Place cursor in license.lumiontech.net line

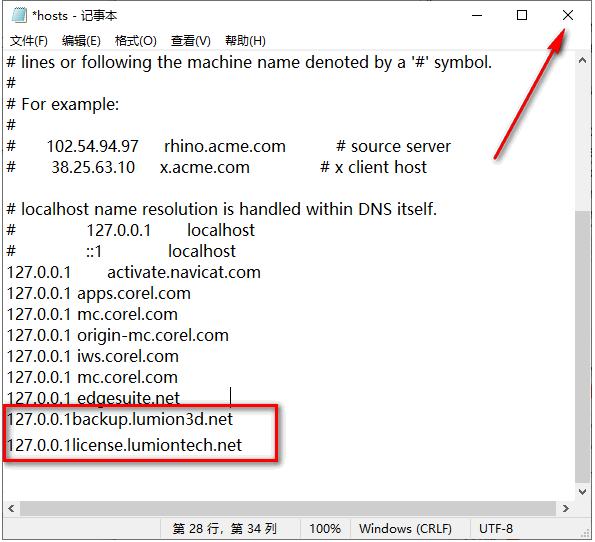pos(124,445)
